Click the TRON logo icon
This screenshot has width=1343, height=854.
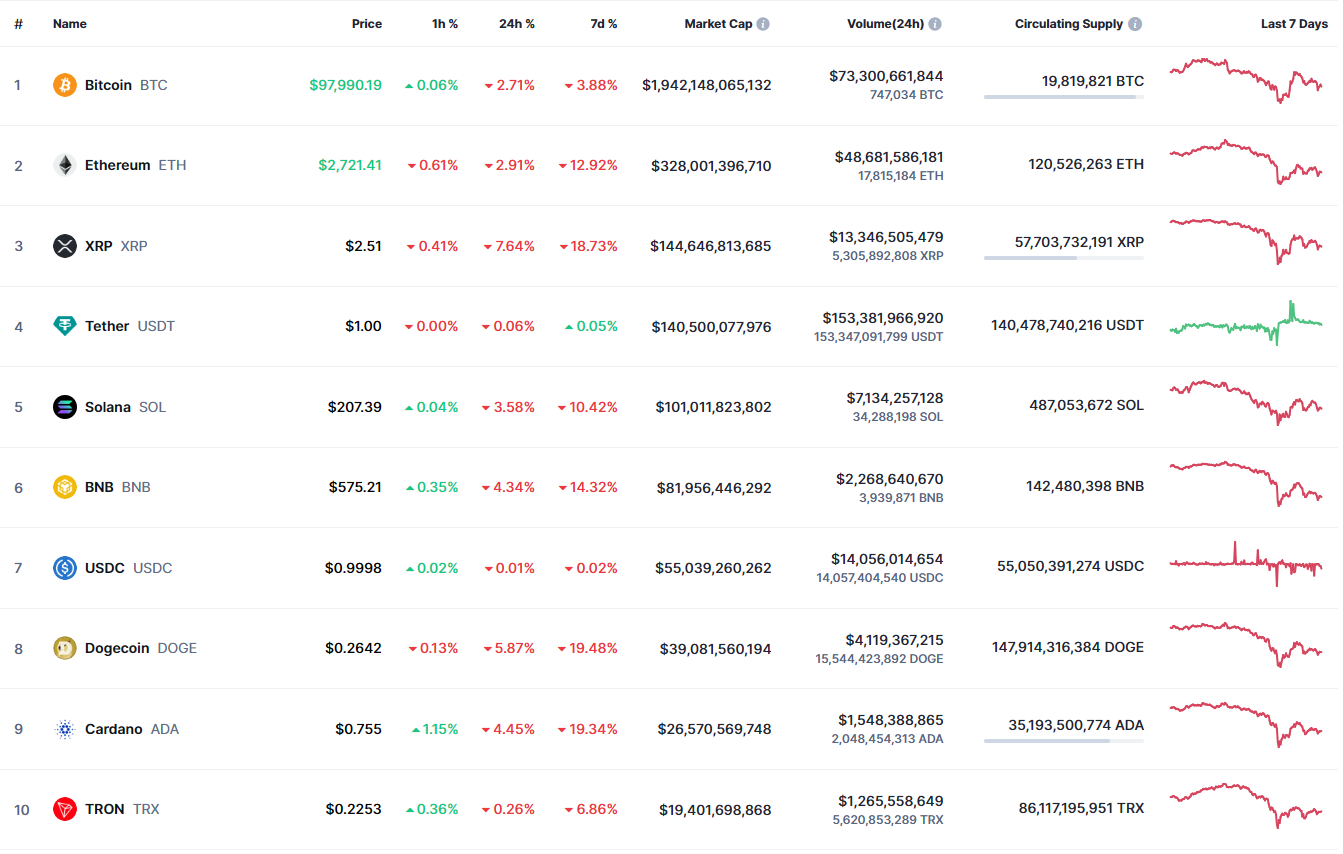[65, 809]
